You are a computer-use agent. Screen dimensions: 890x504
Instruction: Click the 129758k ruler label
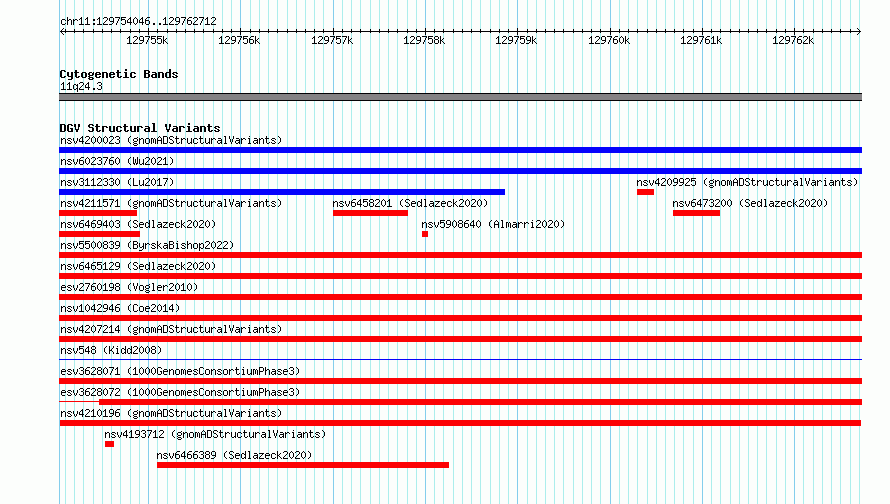pos(424,40)
